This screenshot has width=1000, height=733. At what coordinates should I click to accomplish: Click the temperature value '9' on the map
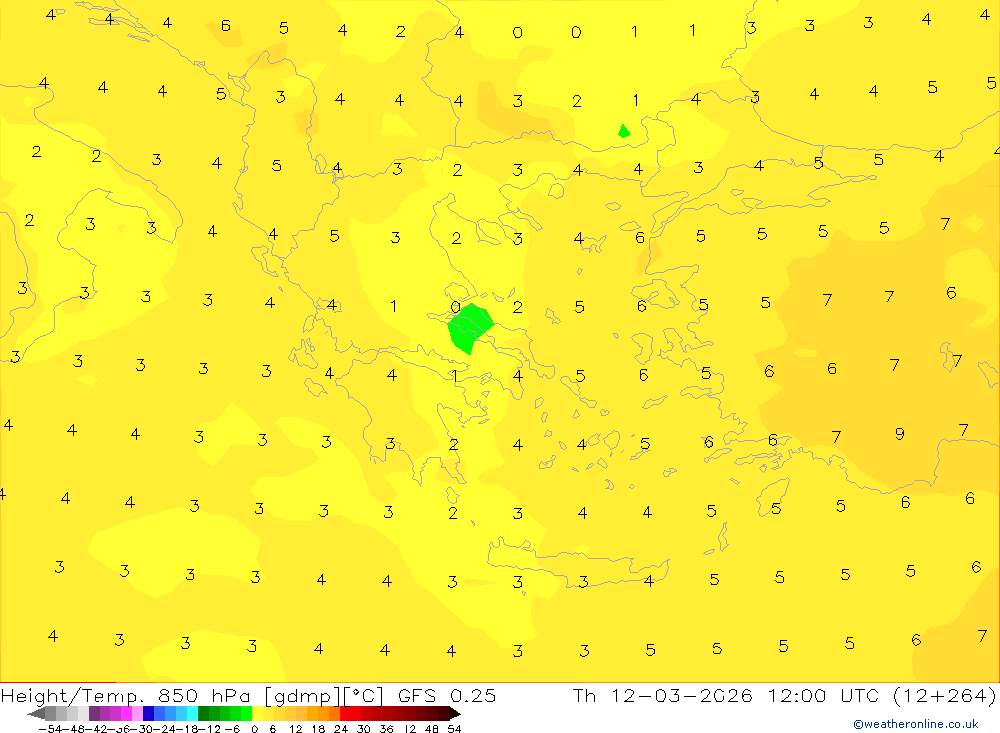899,434
